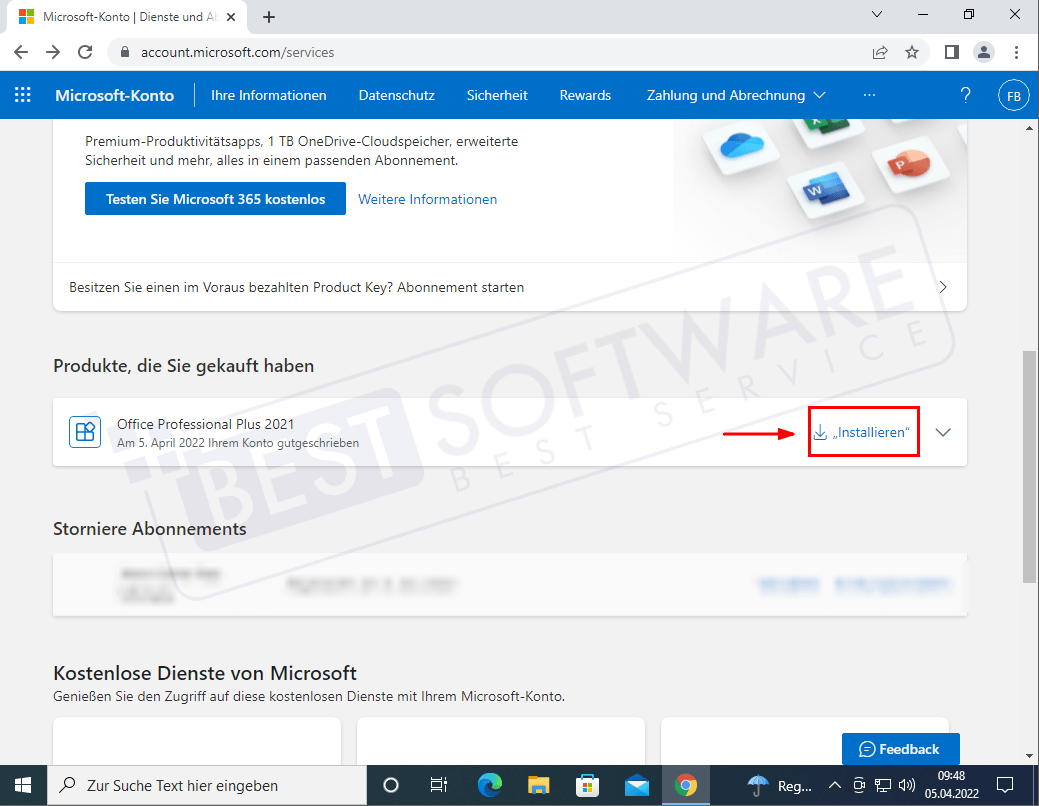Expand the Office Professional Plus 2021 details

pyautogui.click(x=942, y=432)
